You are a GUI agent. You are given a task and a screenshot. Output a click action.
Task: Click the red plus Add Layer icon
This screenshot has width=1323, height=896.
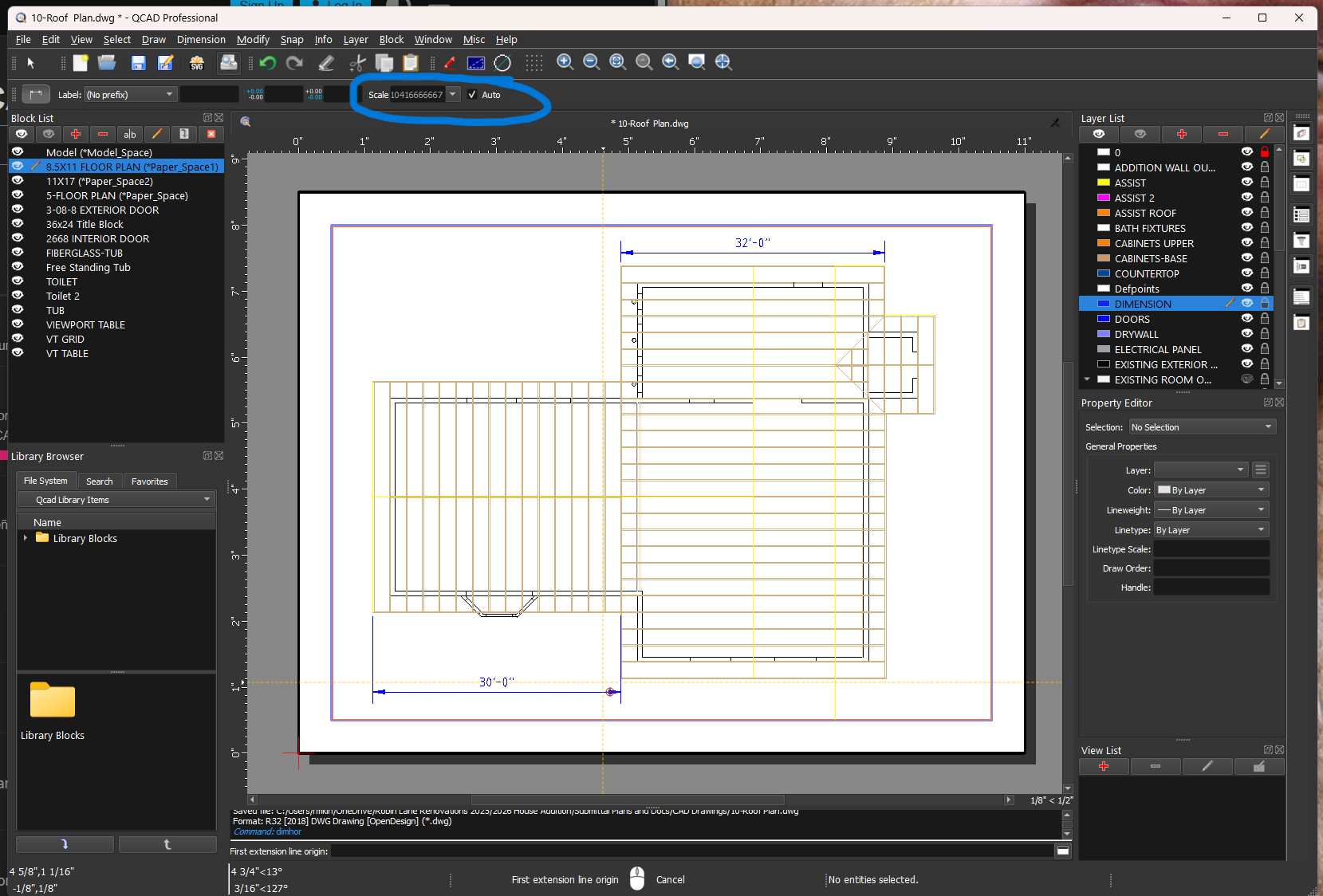(x=1182, y=134)
